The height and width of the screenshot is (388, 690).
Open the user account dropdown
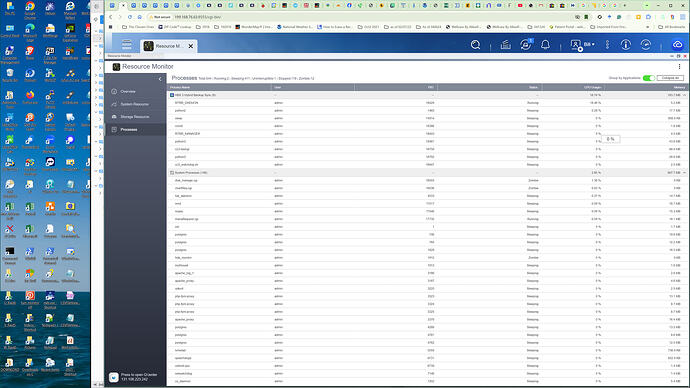(x=583, y=45)
